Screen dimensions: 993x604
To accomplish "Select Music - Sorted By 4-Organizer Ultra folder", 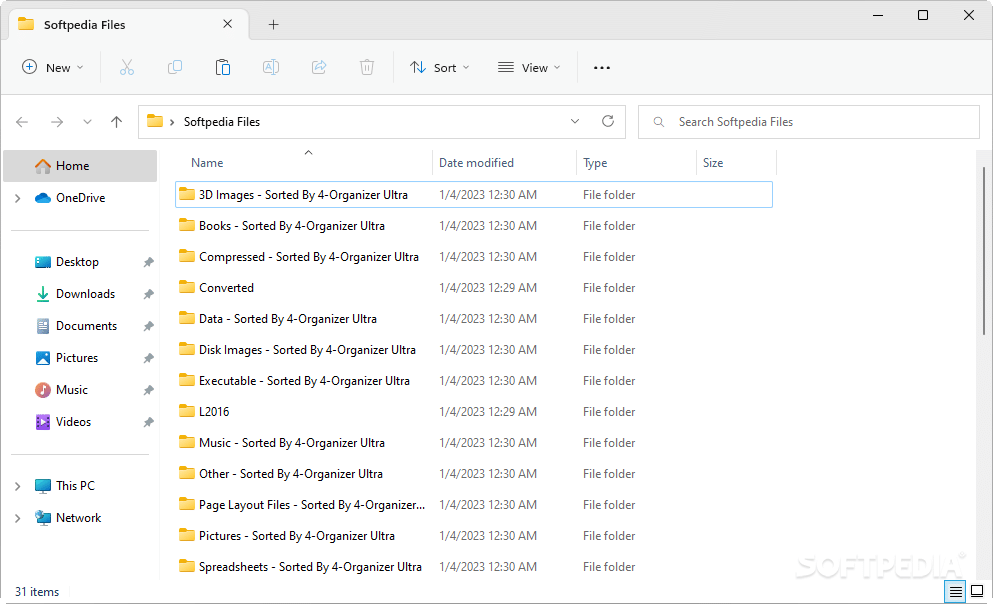I will pos(474,443).
